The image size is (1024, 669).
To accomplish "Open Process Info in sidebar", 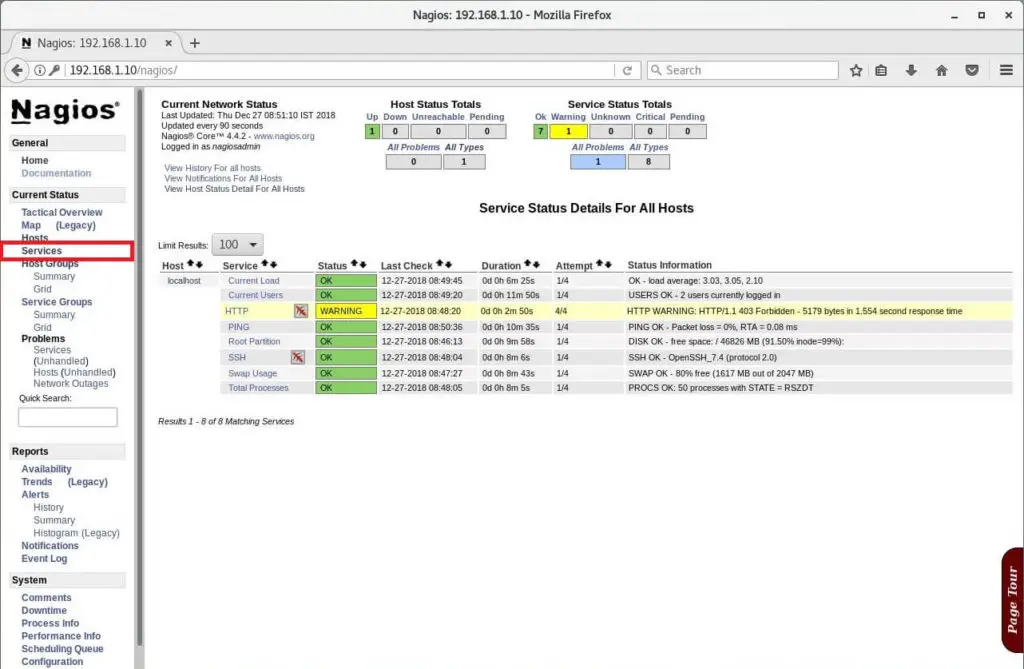I will pyautogui.click(x=50, y=623).
